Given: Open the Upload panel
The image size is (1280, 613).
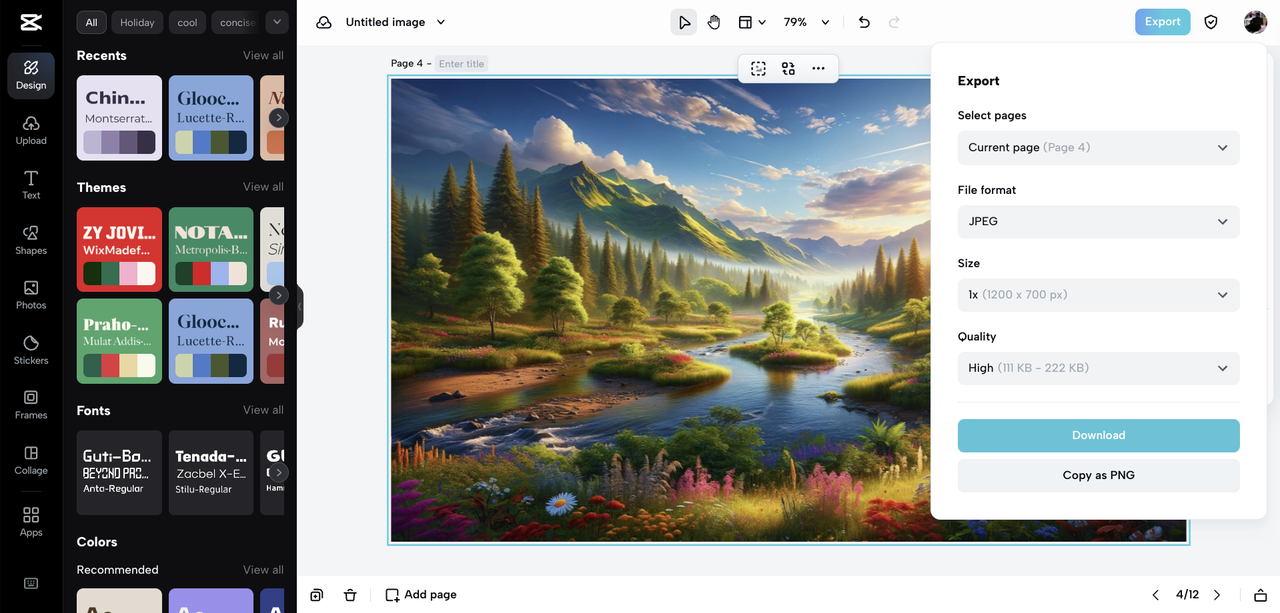Looking at the screenshot, I should coord(31,130).
